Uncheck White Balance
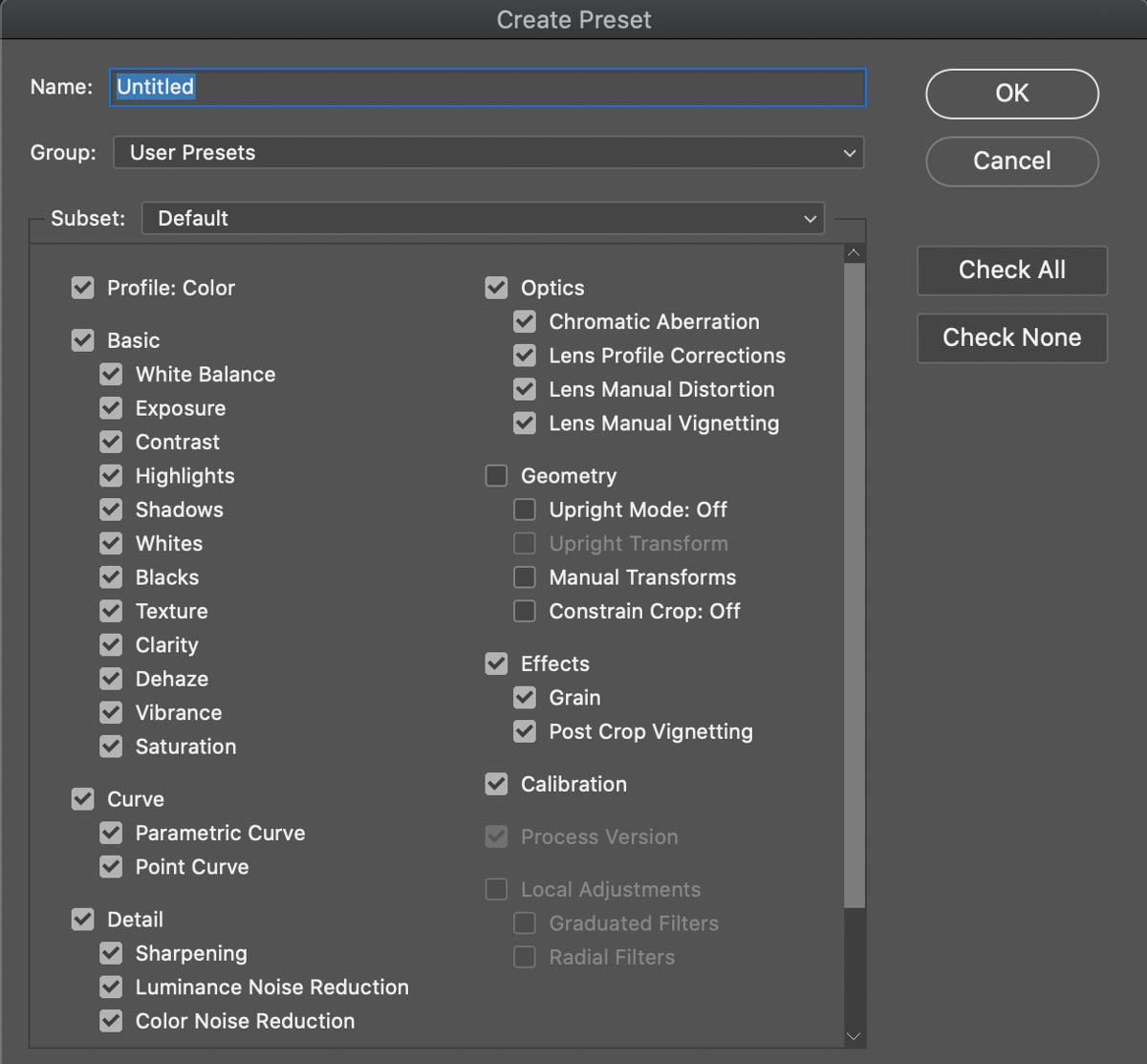Viewport: 1147px width, 1064px height. tap(111, 374)
